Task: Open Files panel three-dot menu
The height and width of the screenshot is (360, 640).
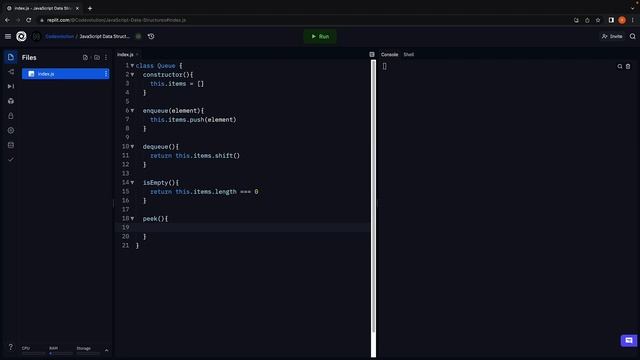Action: click(106, 58)
